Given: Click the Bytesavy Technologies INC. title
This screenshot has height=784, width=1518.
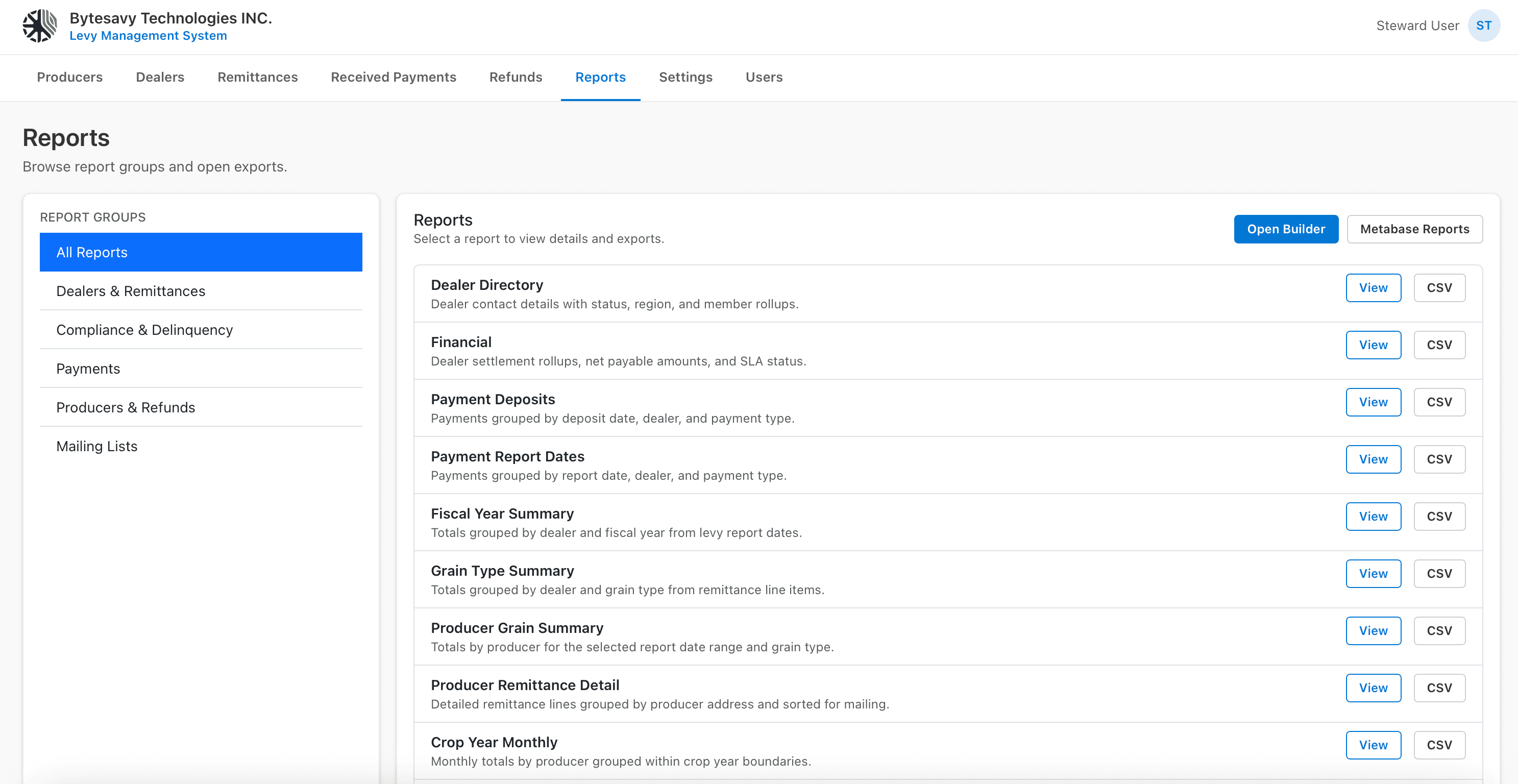Looking at the screenshot, I should point(170,18).
